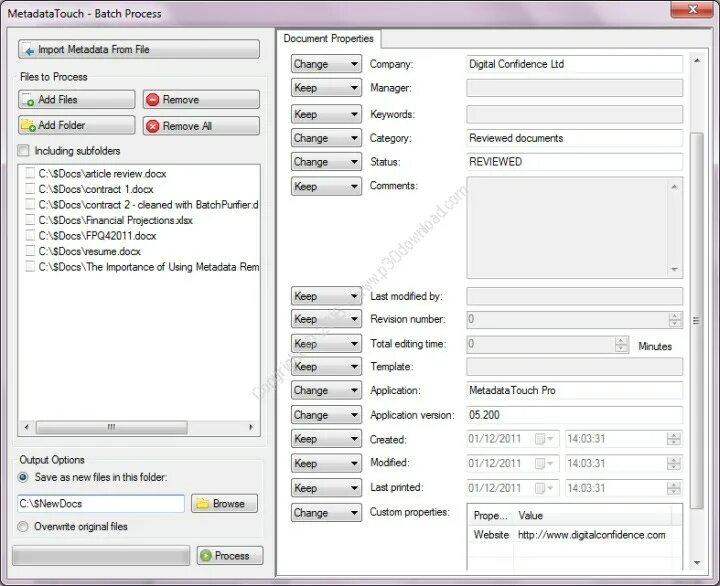The width and height of the screenshot is (720, 586).
Task: Check the FPQ42011.docx file
Action: click(x=30, y=236)
